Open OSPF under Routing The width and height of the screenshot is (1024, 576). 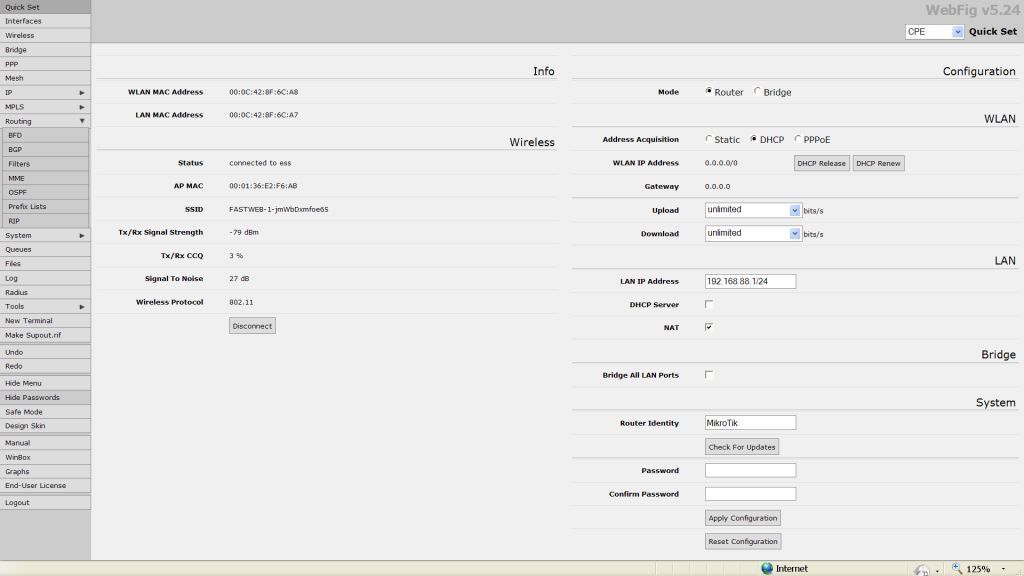point(46,192)
